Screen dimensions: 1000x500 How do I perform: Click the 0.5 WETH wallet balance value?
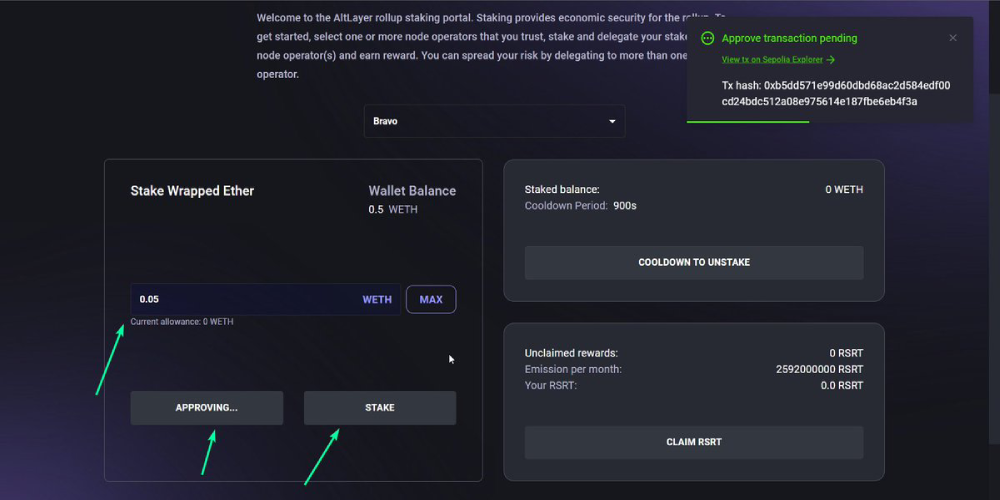click(393, 209)
